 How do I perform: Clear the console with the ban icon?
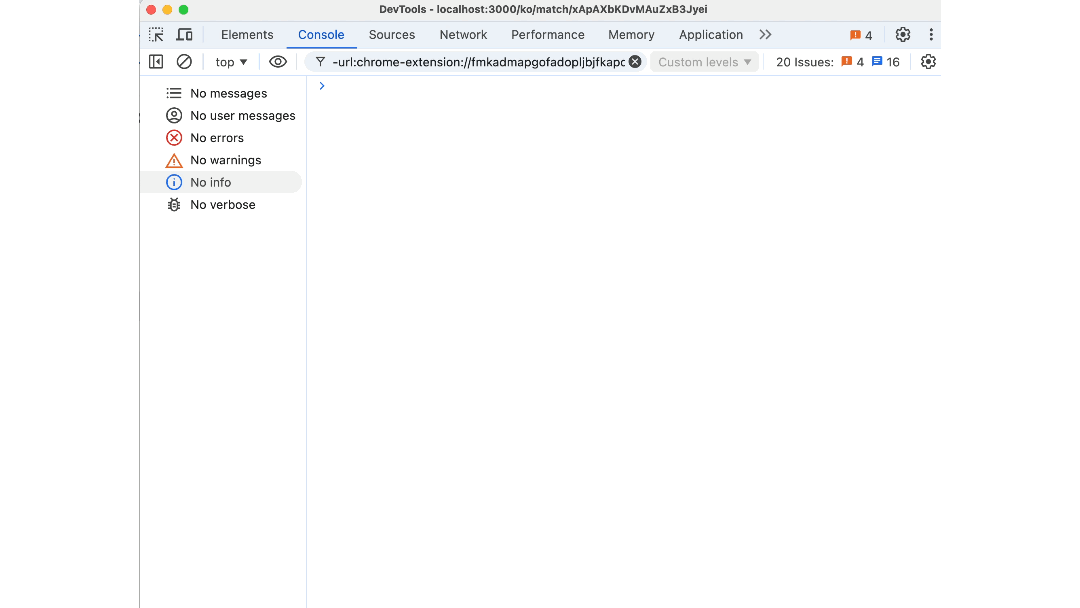[x=184, y=62]
